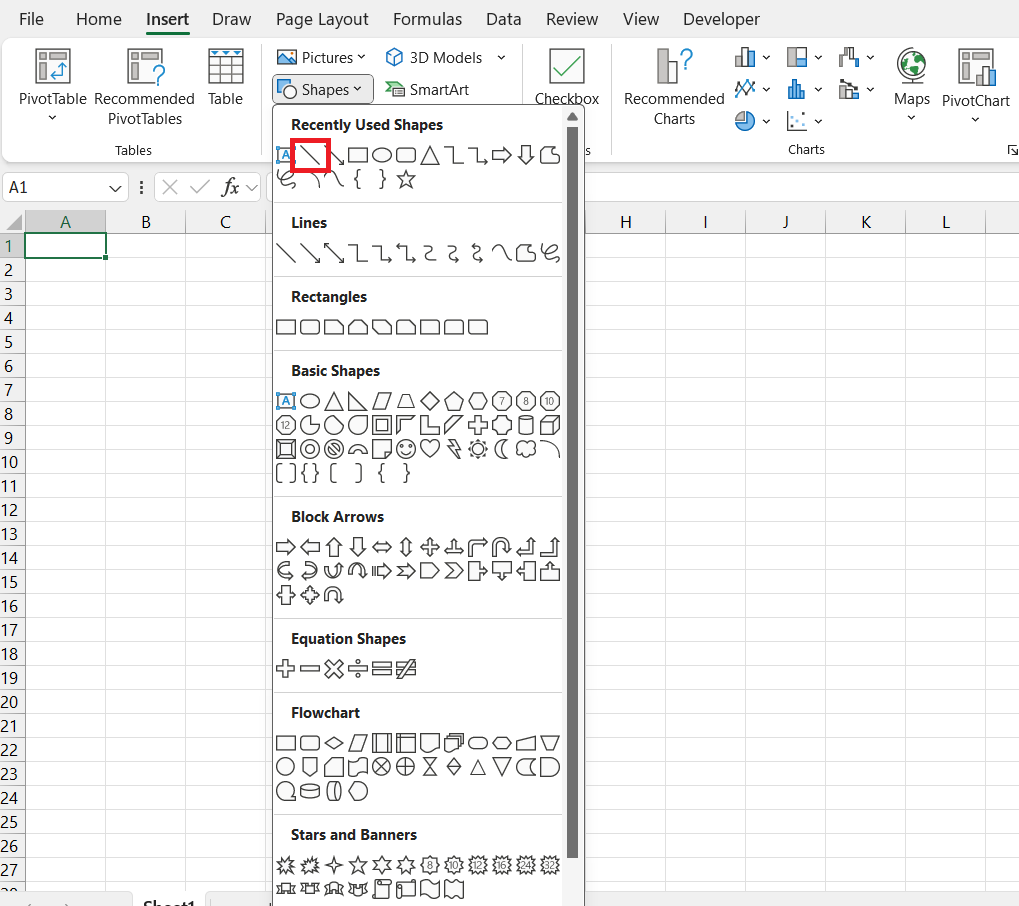Viewport: 1019px width, 906px height.
Task: Pick the 4-point star in Stars and Banners
Action: [334, 865]
